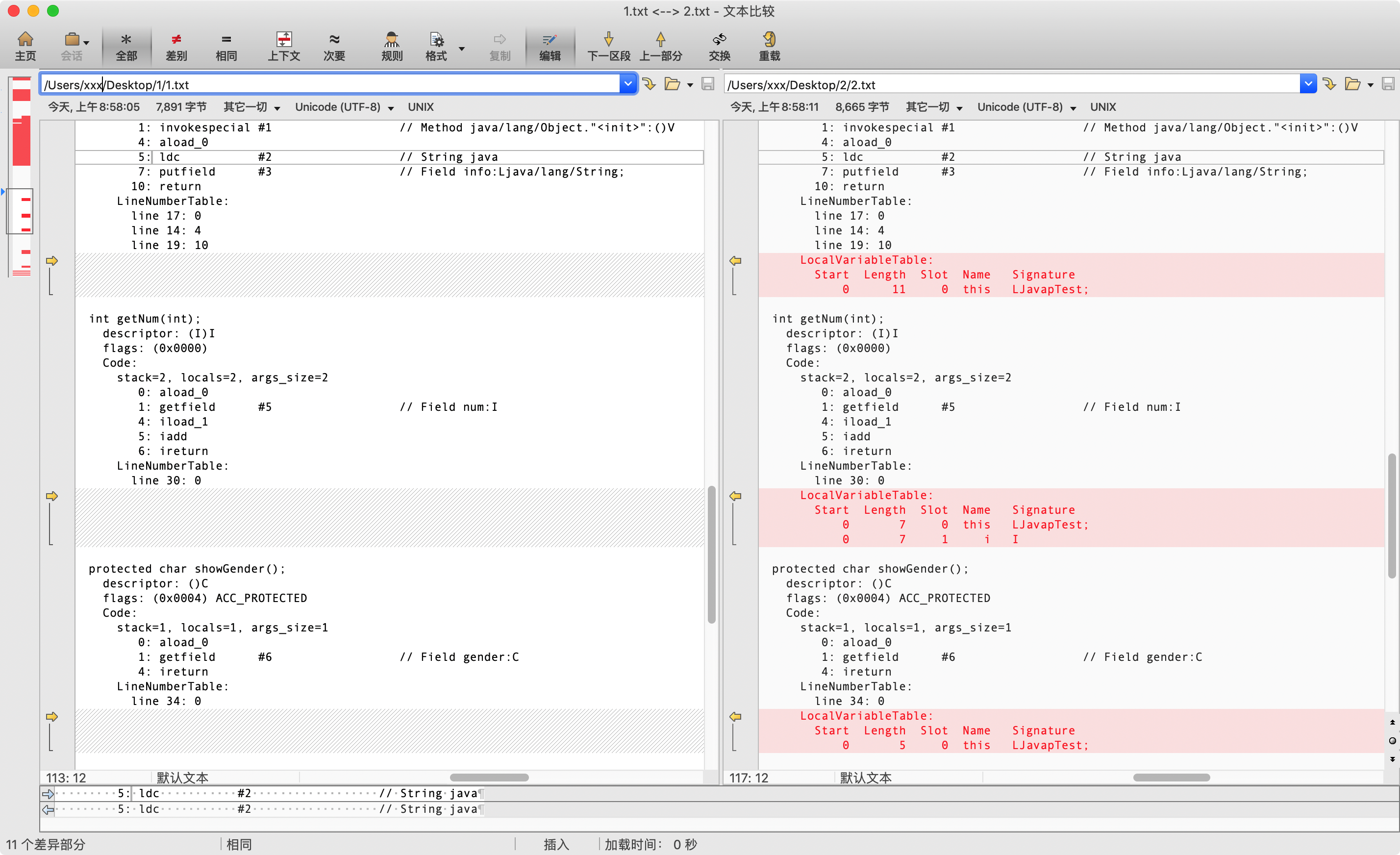Image resolution: width=1400 pixels, height=855 pixels.
Task: Expand the left file path history dropdown
Action: pos(627,84)
